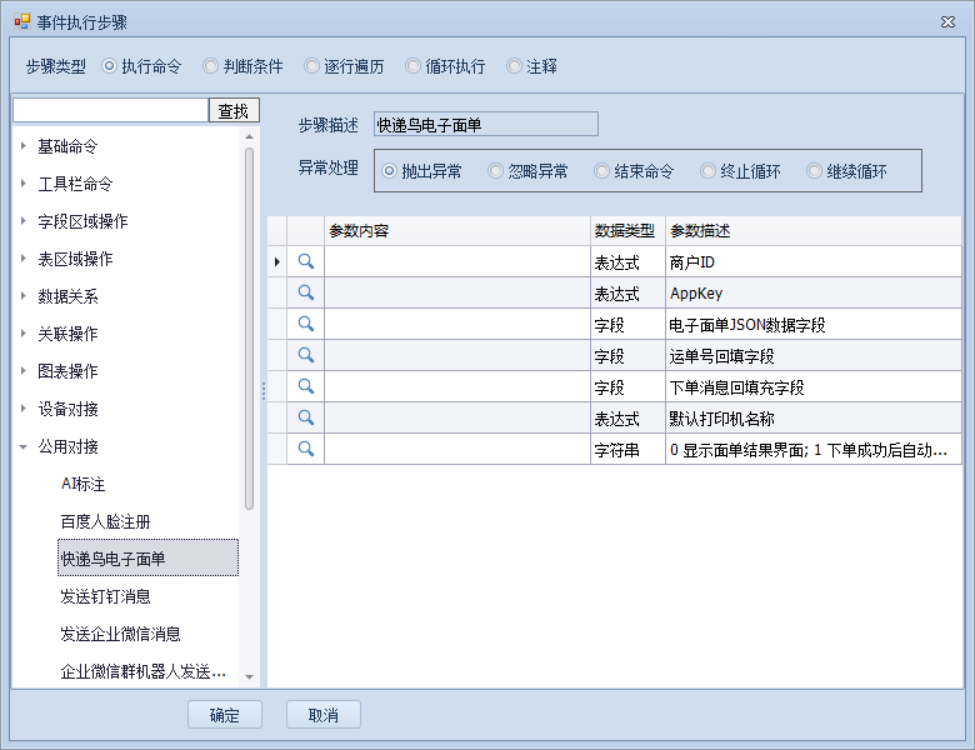
Task: Click magnifier icon in the 字符串 row
Action: [306, 449]
